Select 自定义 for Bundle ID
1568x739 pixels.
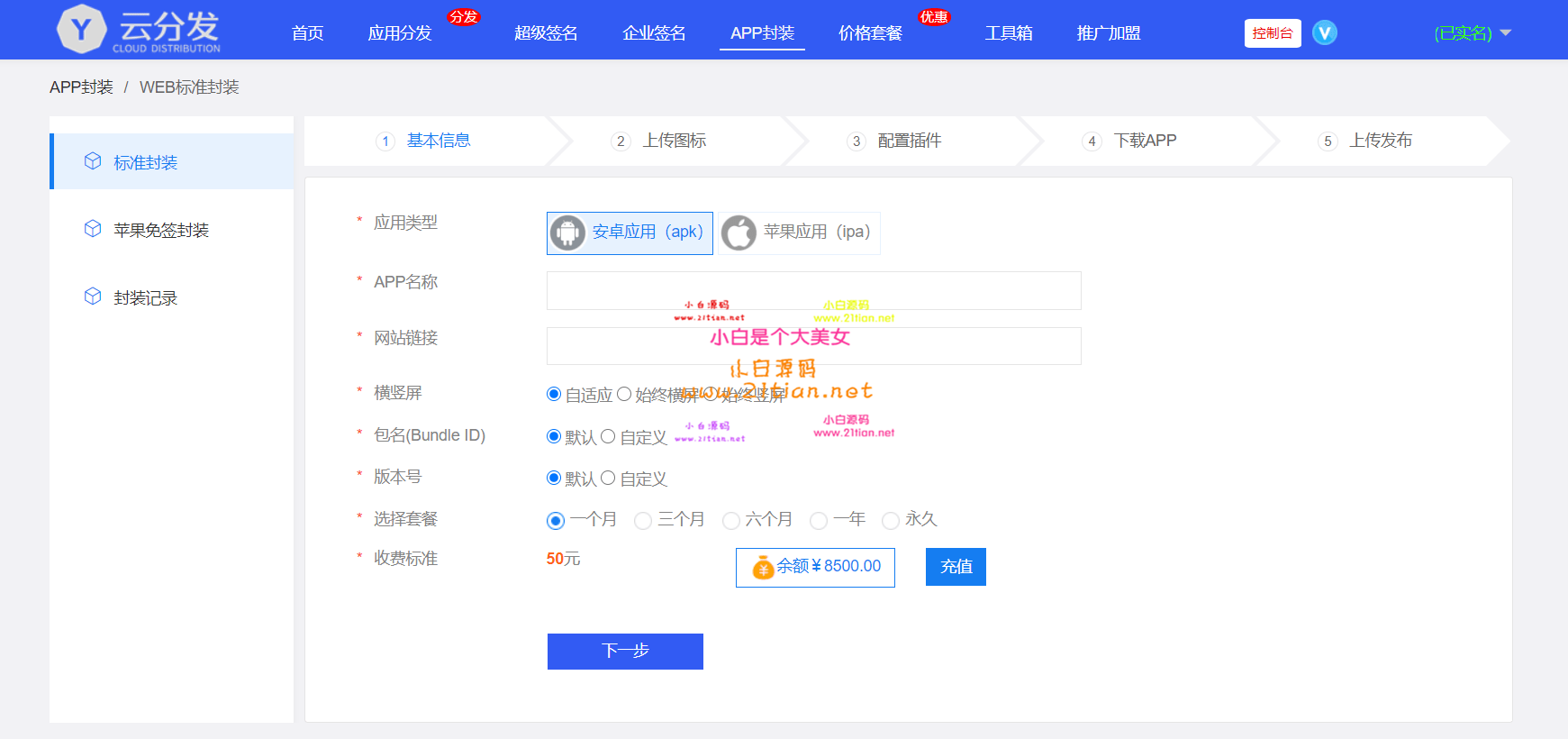point(608,436)
